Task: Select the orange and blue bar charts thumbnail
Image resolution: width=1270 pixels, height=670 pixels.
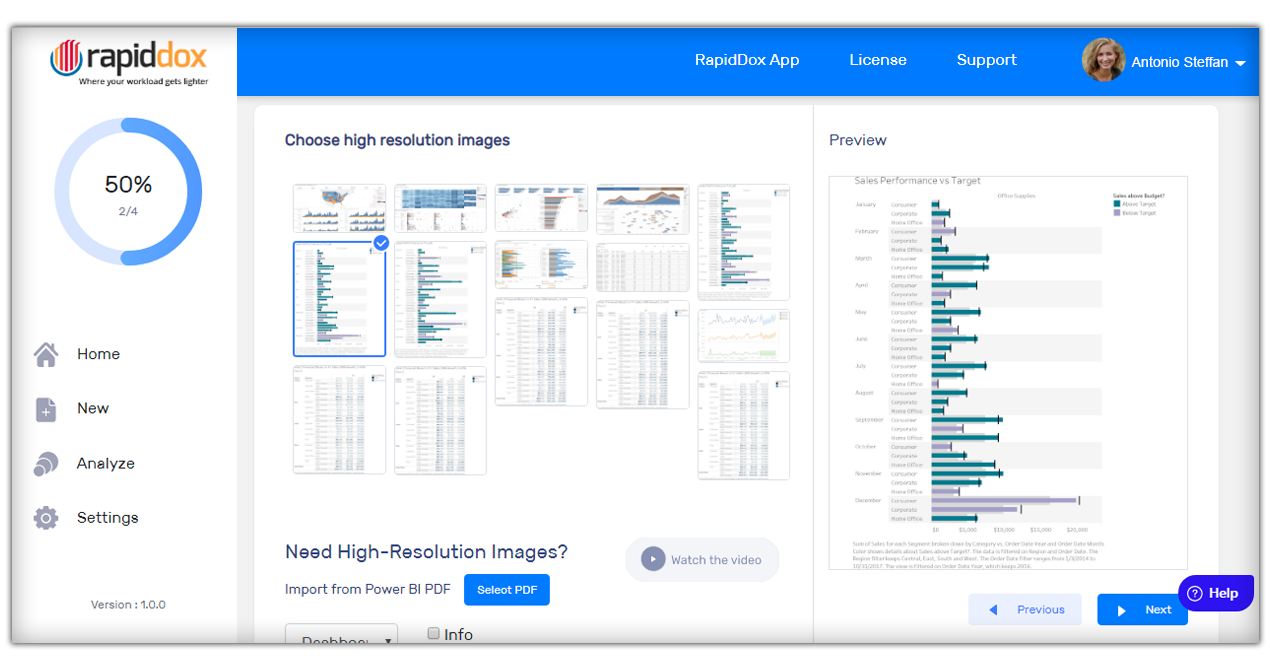Action: click(541, 264)
